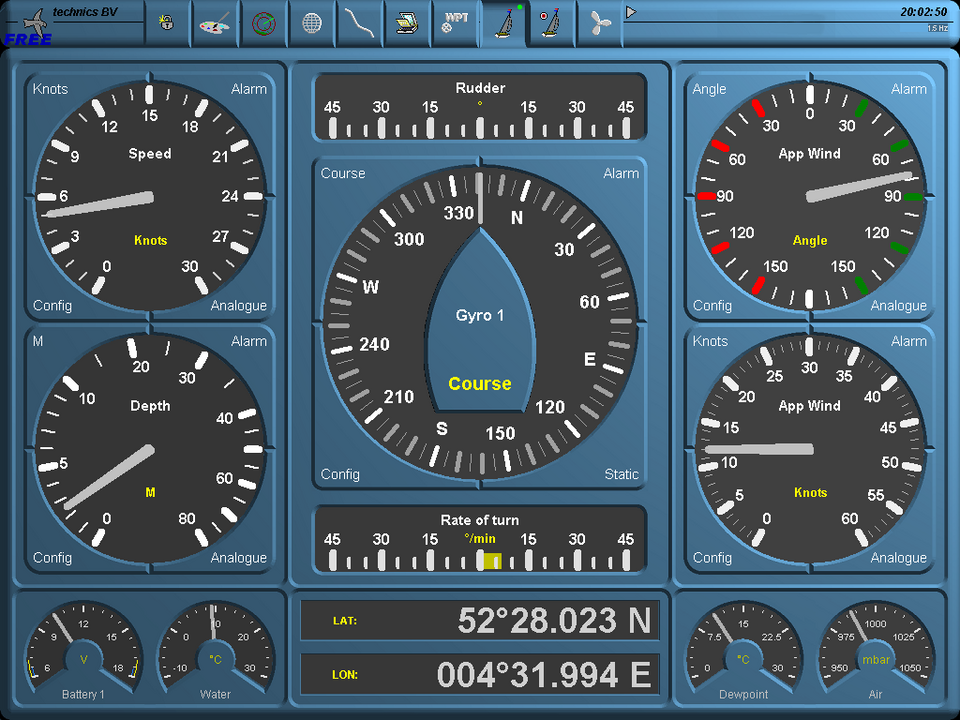Click the play triangle in the top bar
Viewport: 960px width, 720px height.
click(631, 12)
